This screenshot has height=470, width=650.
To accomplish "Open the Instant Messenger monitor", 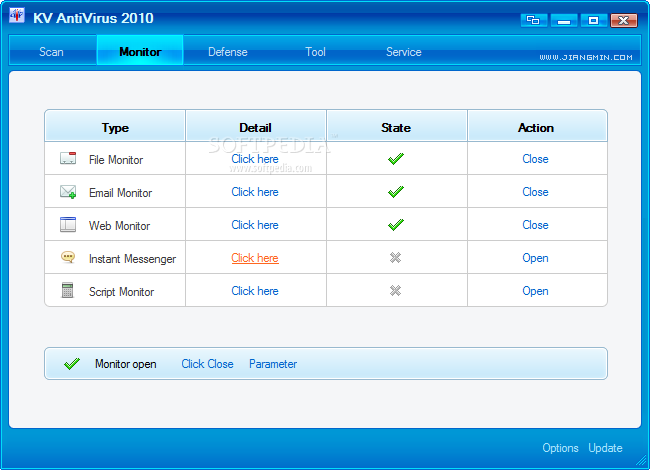I will (x=535, y=258).
